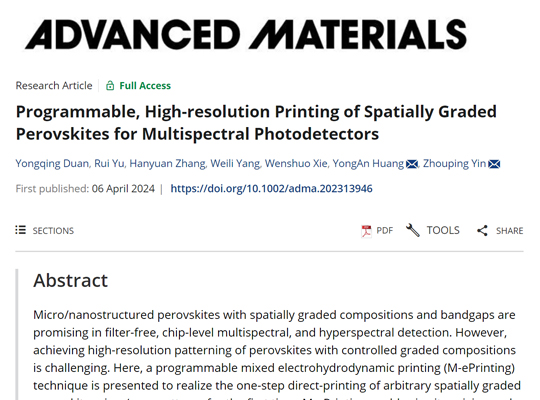Click author name Wenshuo Xie

(x=296, y=163)
